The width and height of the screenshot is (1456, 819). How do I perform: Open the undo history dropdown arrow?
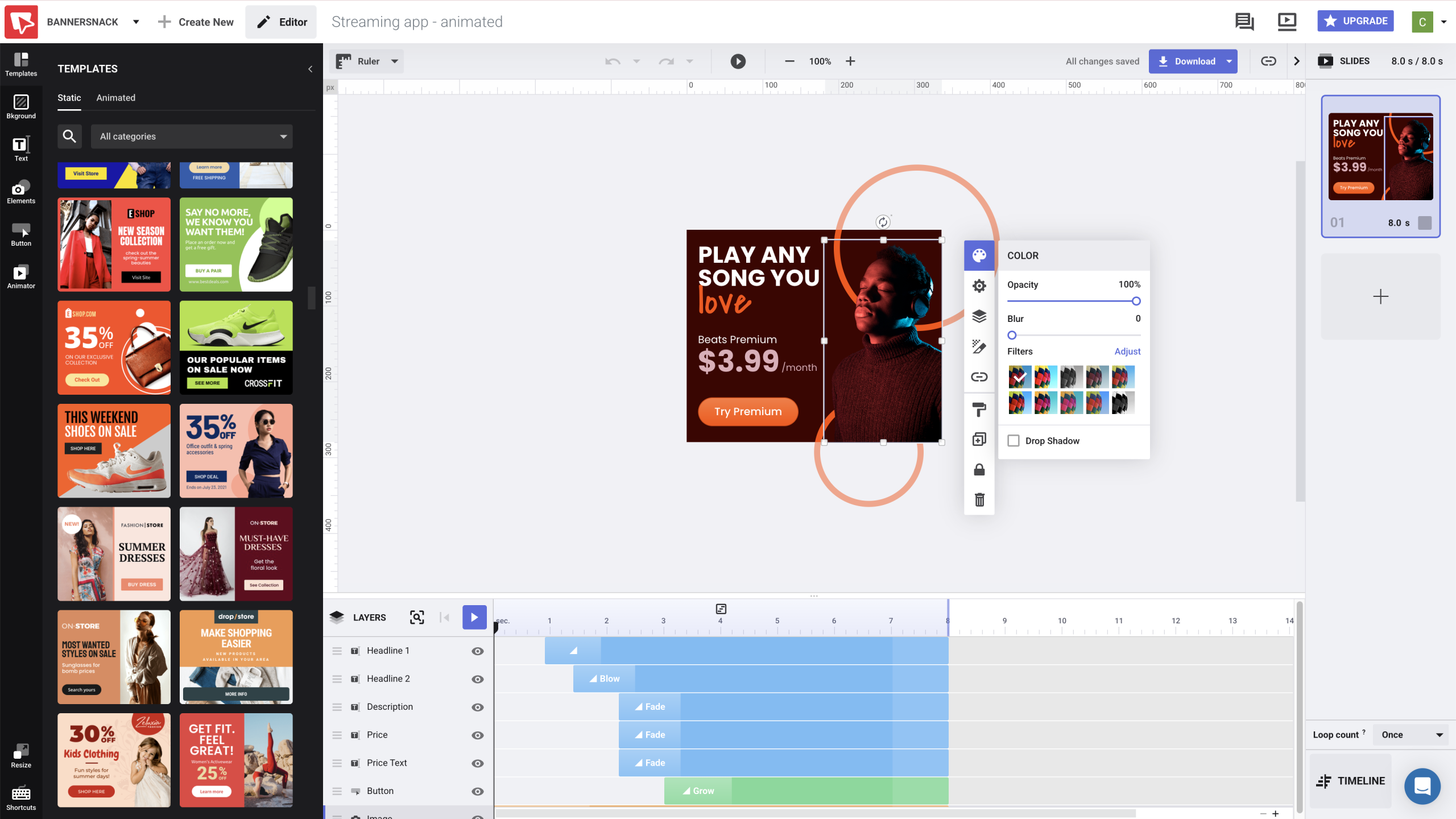[x=636, y=61]
